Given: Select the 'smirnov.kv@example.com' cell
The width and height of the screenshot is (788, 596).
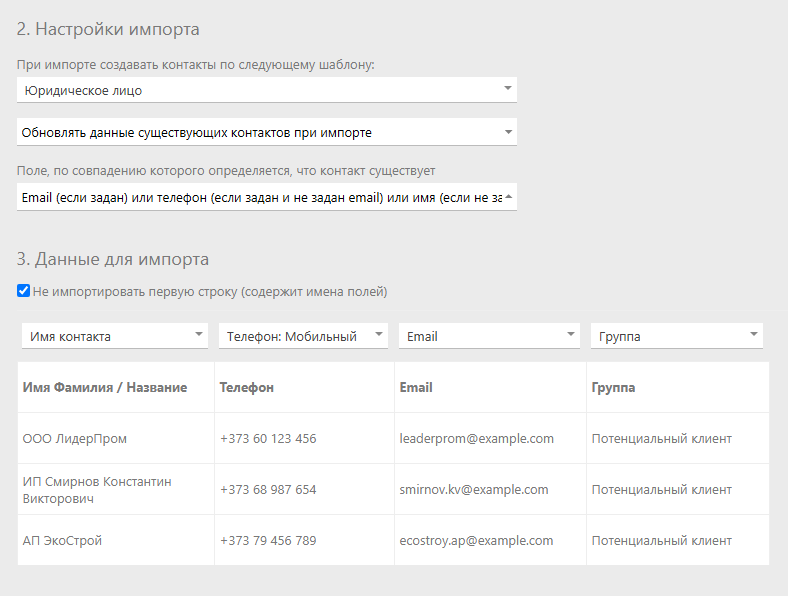Looking at the screenshot, I should click(x=490, y=489).
